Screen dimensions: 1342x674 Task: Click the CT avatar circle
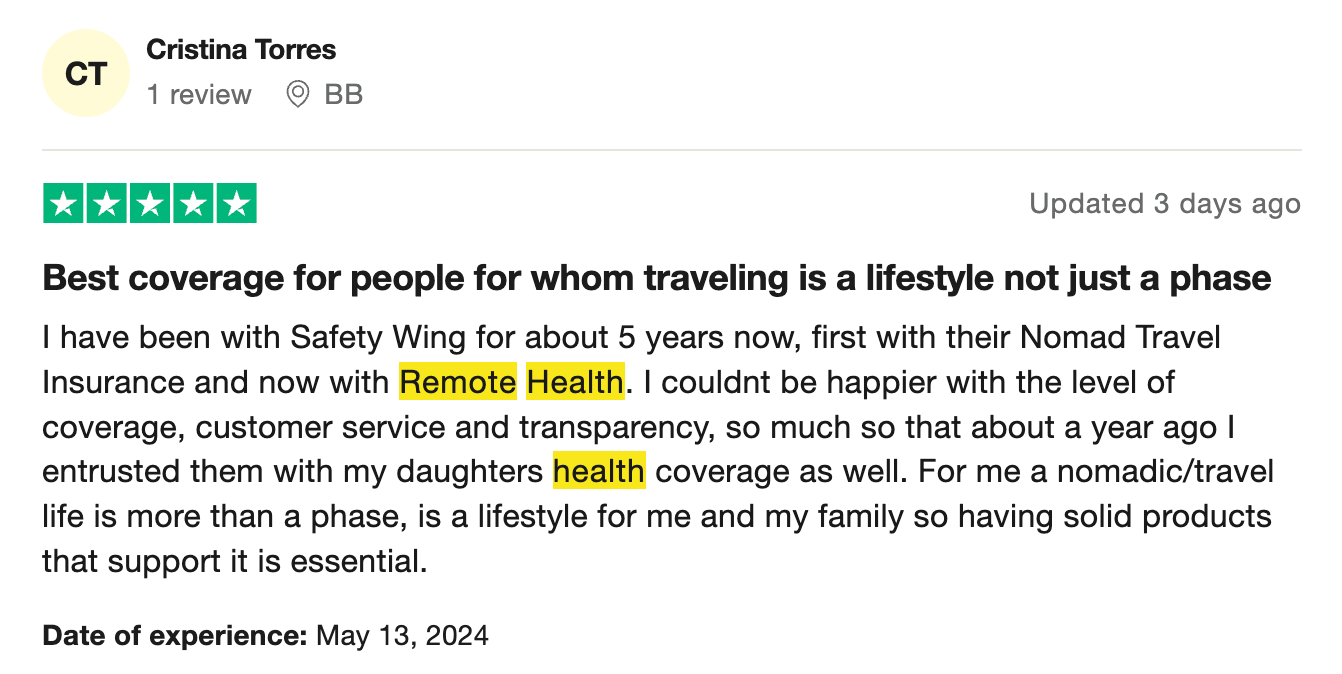click(x=86, y=73)
